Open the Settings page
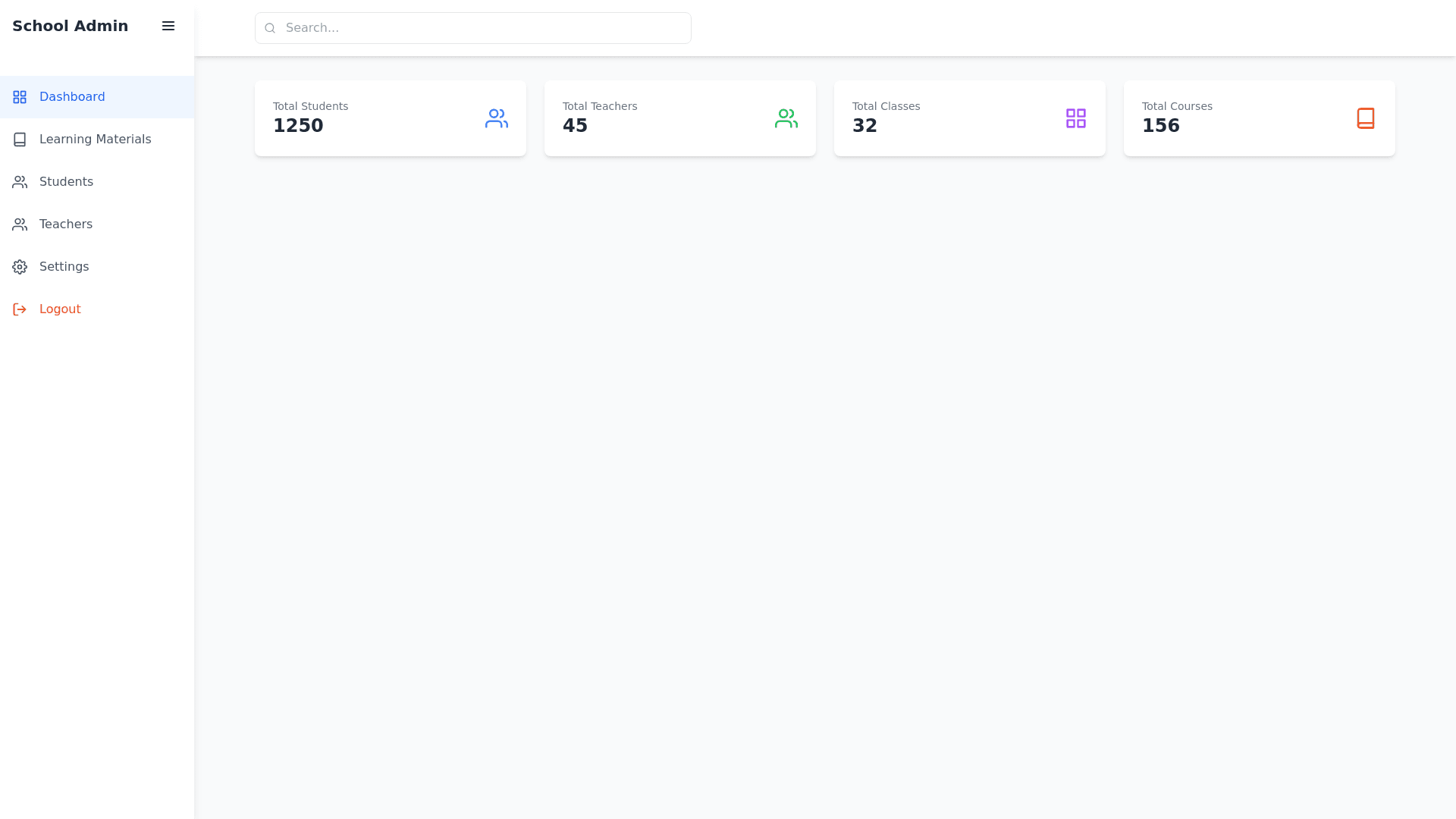Image resolution: width=1456 pixels, height=819 pixels. [x=64, y=266]
